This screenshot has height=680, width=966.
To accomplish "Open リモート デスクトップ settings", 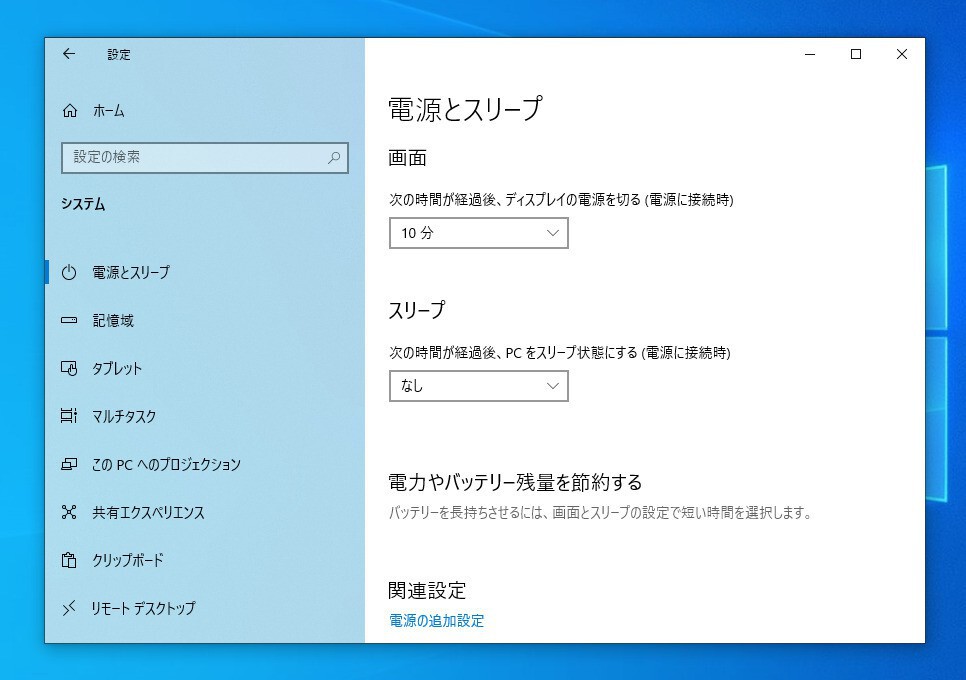I will pos(205,609).
